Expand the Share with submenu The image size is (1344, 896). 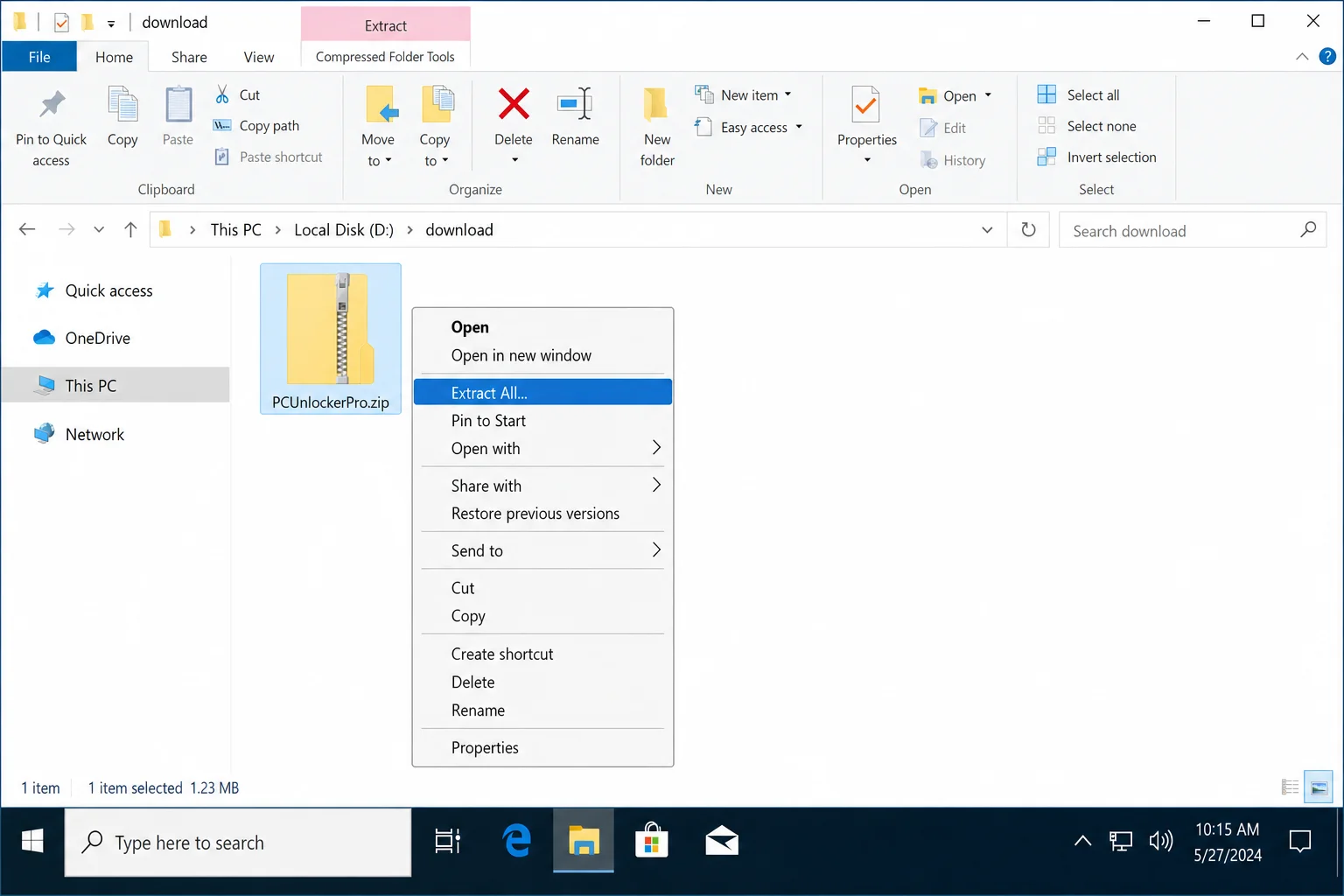pyautogui.click(x=542, y=485)
